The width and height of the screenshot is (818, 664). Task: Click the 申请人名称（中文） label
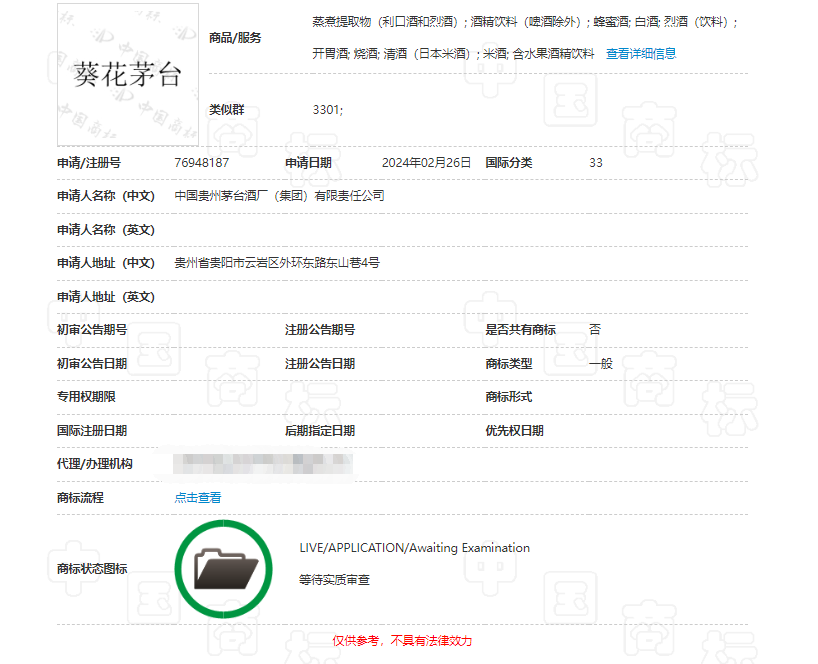pos(106,196)
